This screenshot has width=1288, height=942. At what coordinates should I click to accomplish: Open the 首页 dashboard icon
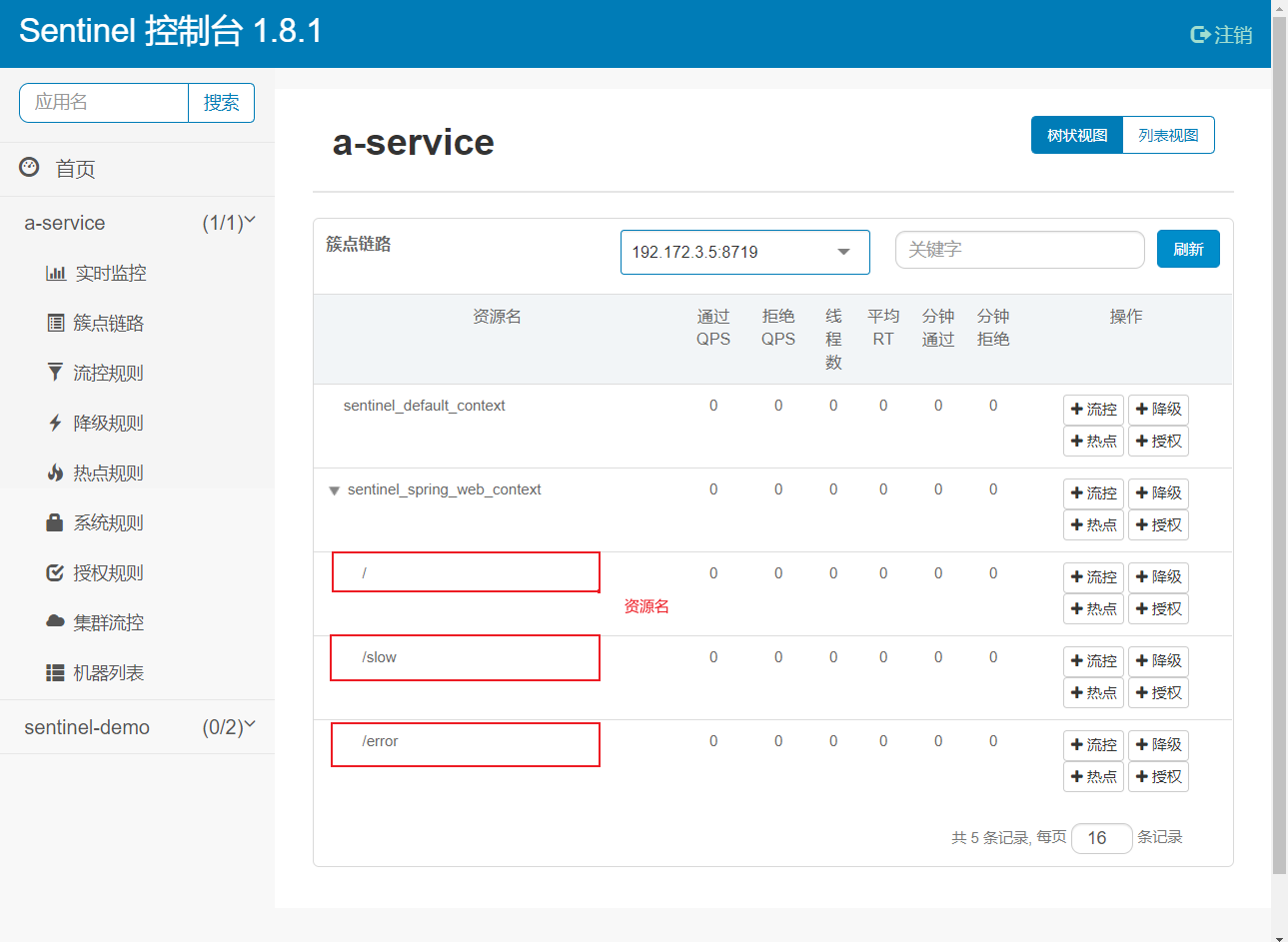click(29, 167)
